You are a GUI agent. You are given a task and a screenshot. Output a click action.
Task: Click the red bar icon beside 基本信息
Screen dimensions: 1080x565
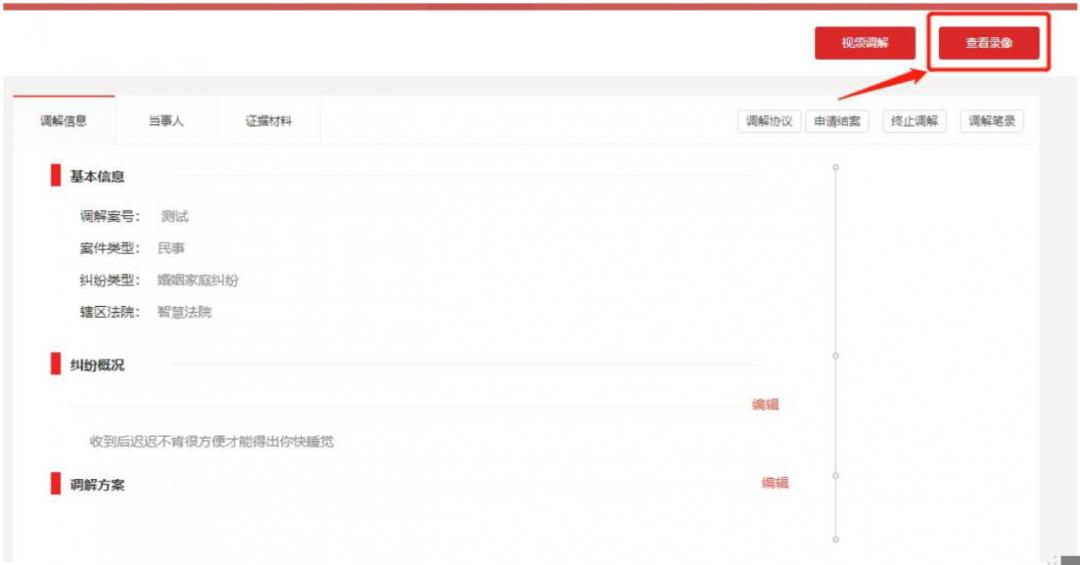[56, 176]
